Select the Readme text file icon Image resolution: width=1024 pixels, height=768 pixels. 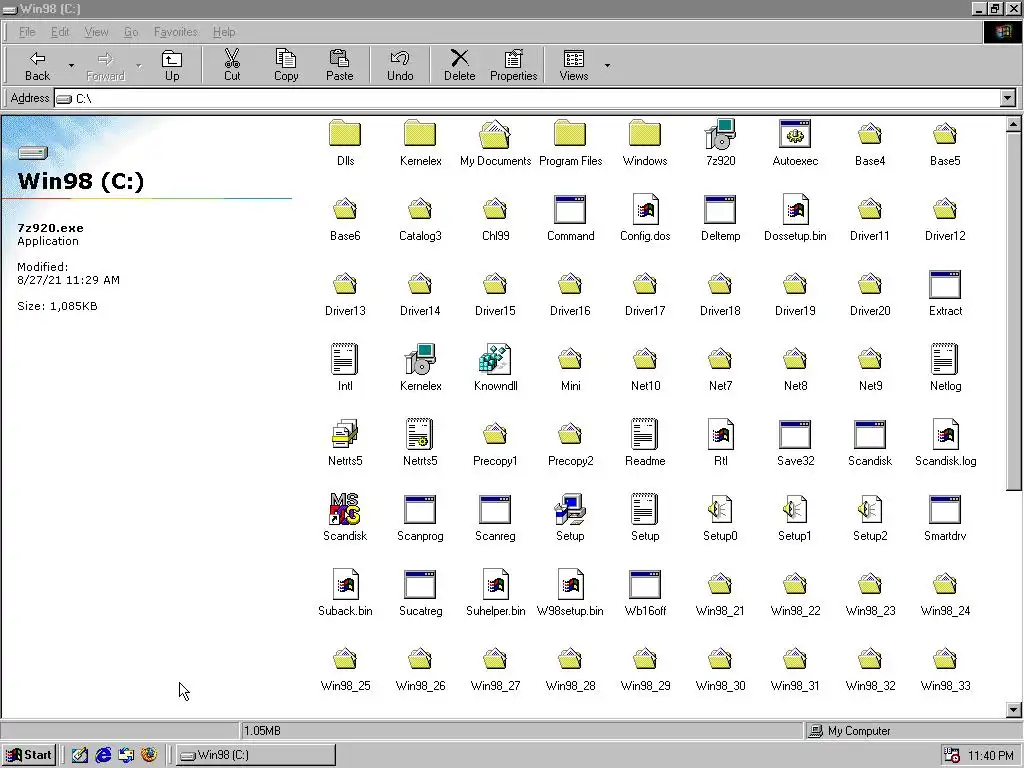(x=645, y=434)
